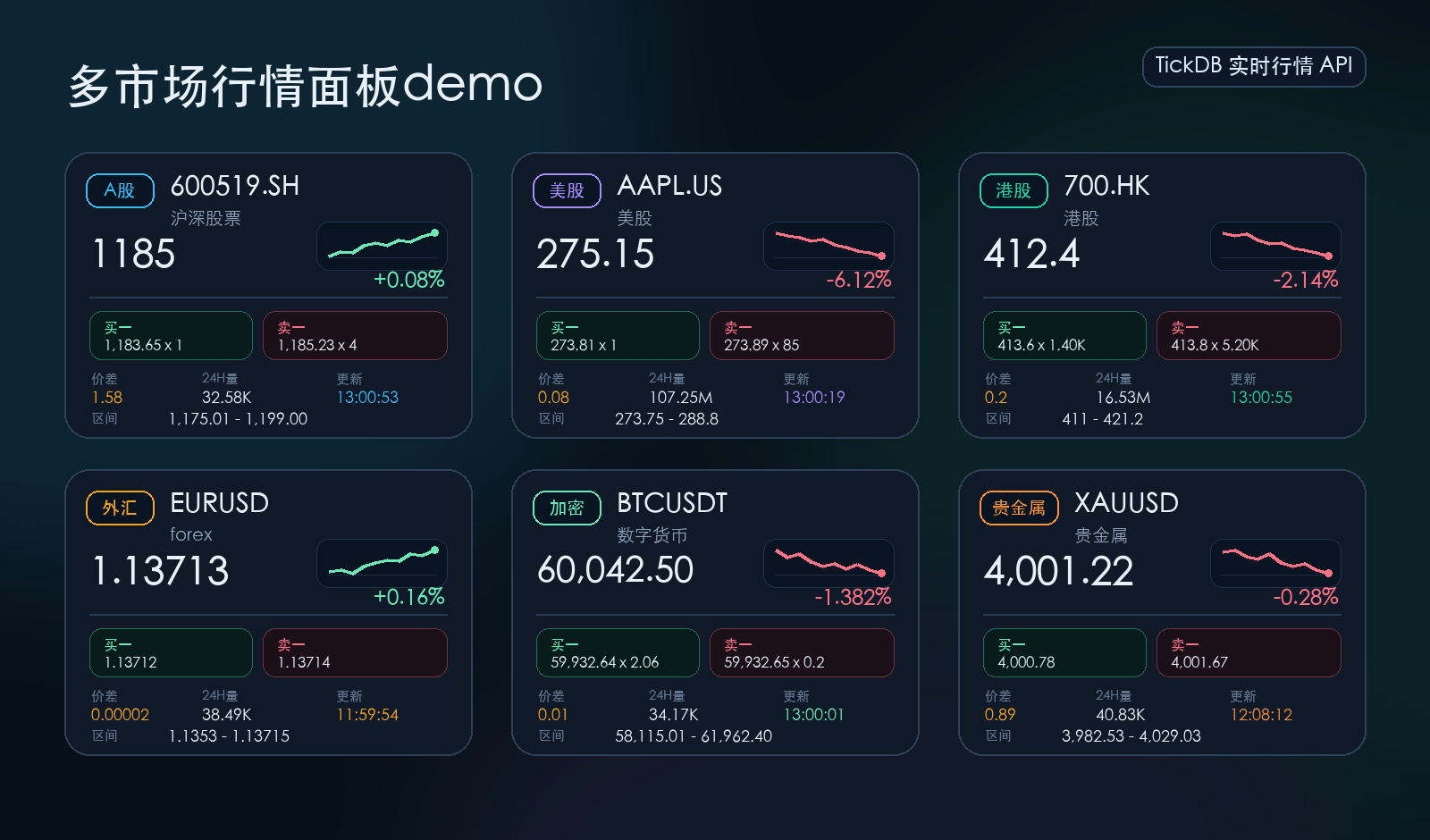Click the 600519.SH symbol title
Screen dimensions: 1430x840
235,186
